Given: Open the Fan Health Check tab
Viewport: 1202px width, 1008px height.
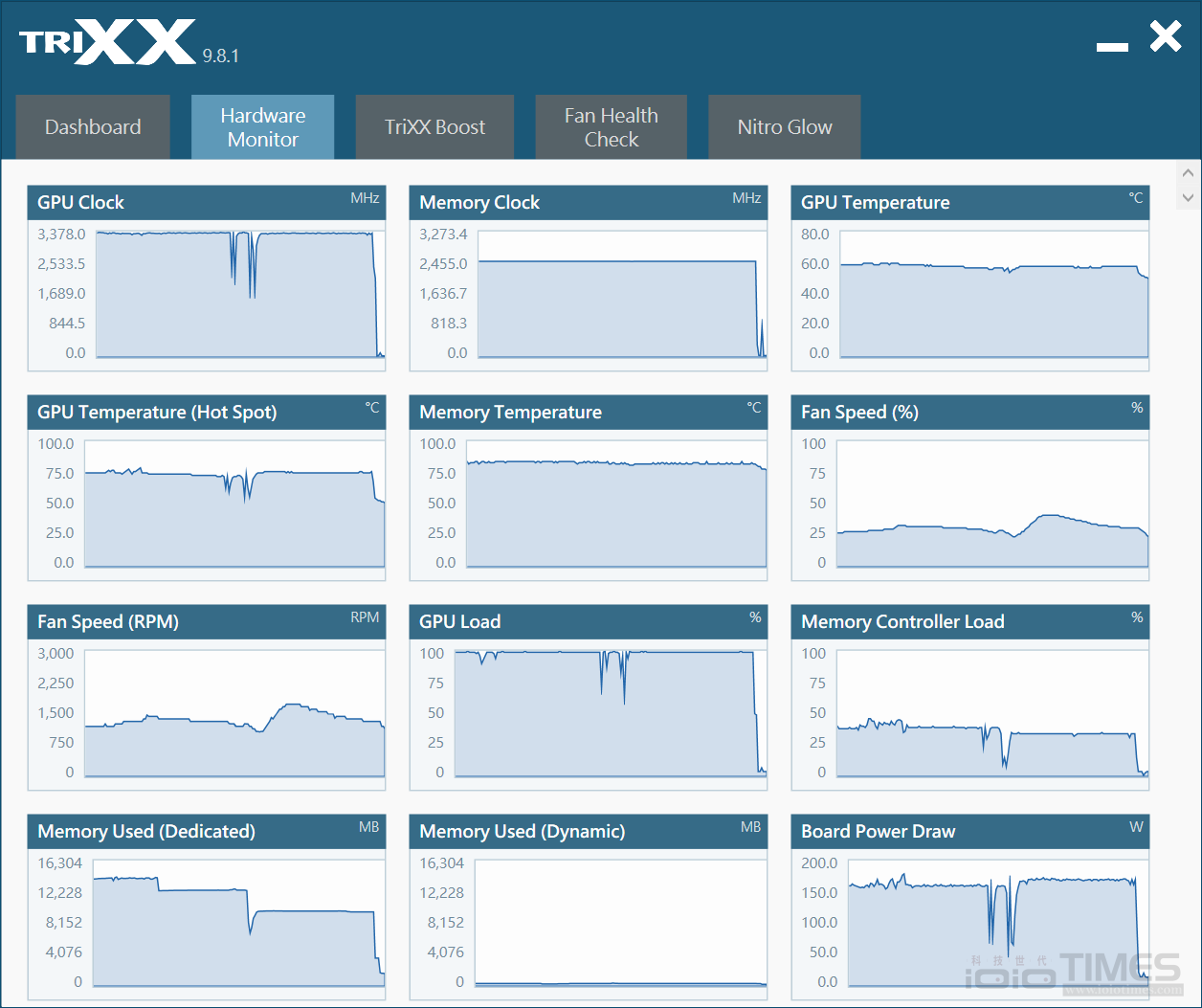Looking at the screenshot, I should pos(611,126).
